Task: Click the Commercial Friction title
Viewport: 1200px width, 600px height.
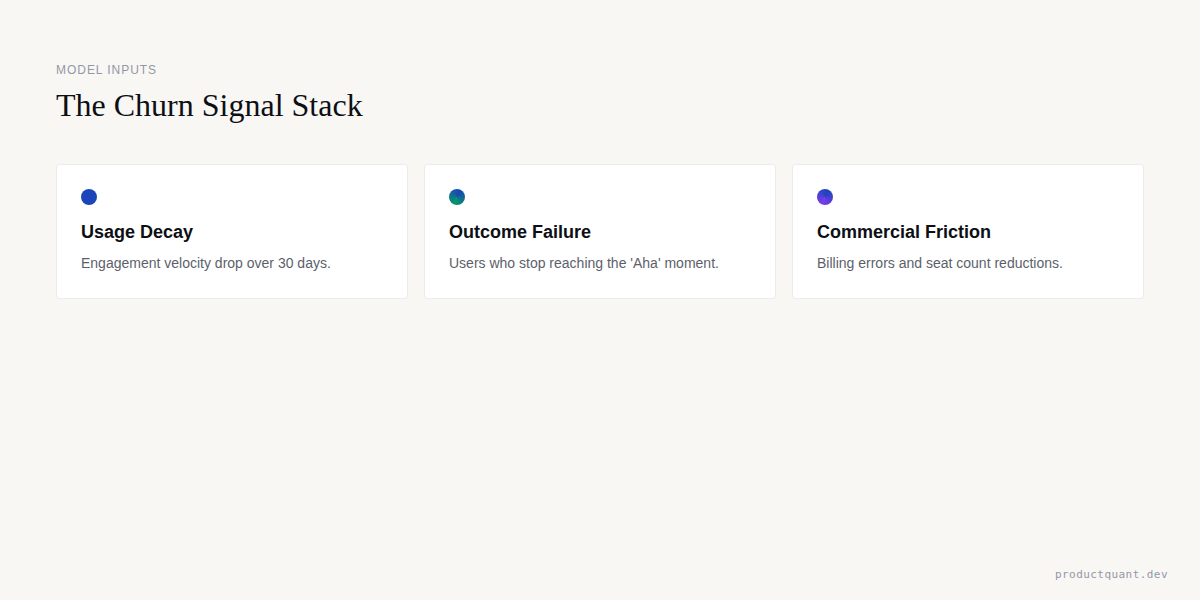Action: (903, 232)
